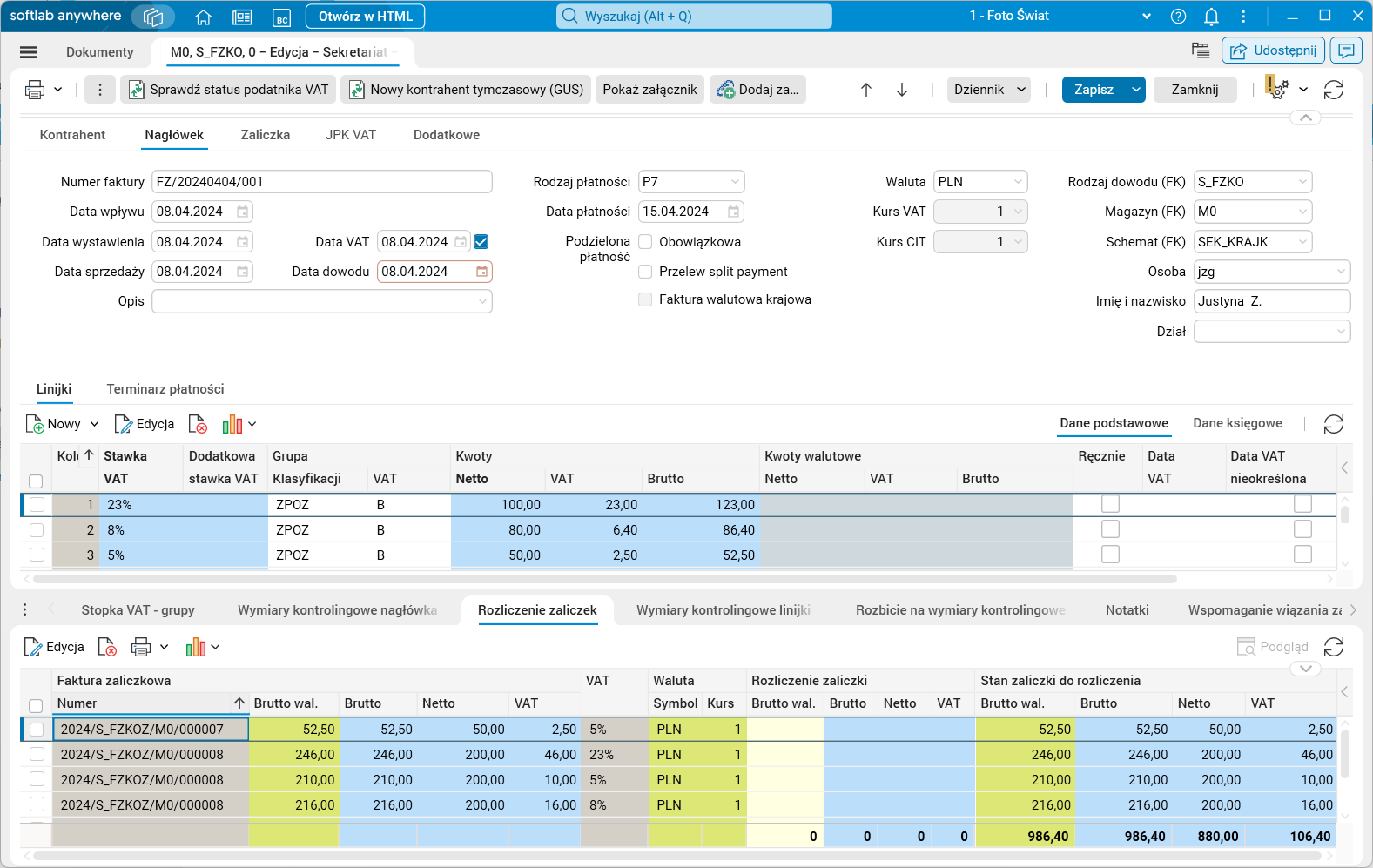Open the chat comments icon
Screen dimensions: 1373x868
pyautogui.click(x=1346, y=50)
